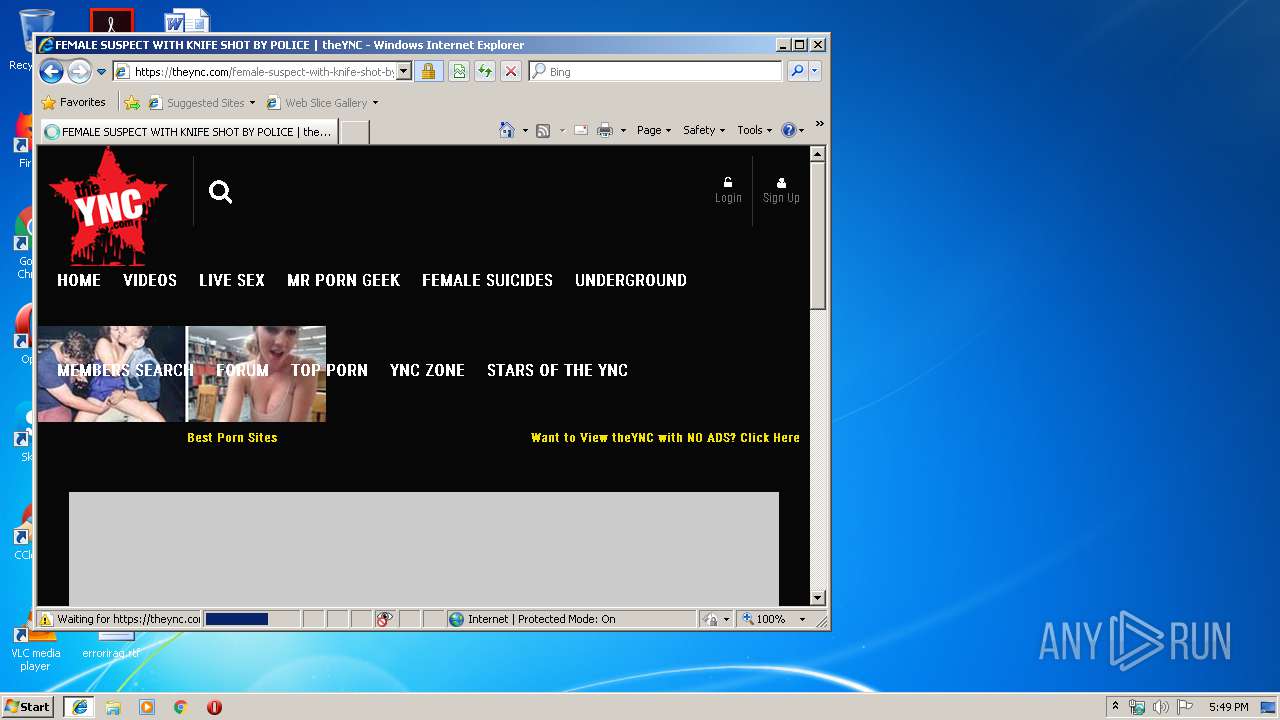
Task: Click the volume speaker tray icon
Action: 1160,707
